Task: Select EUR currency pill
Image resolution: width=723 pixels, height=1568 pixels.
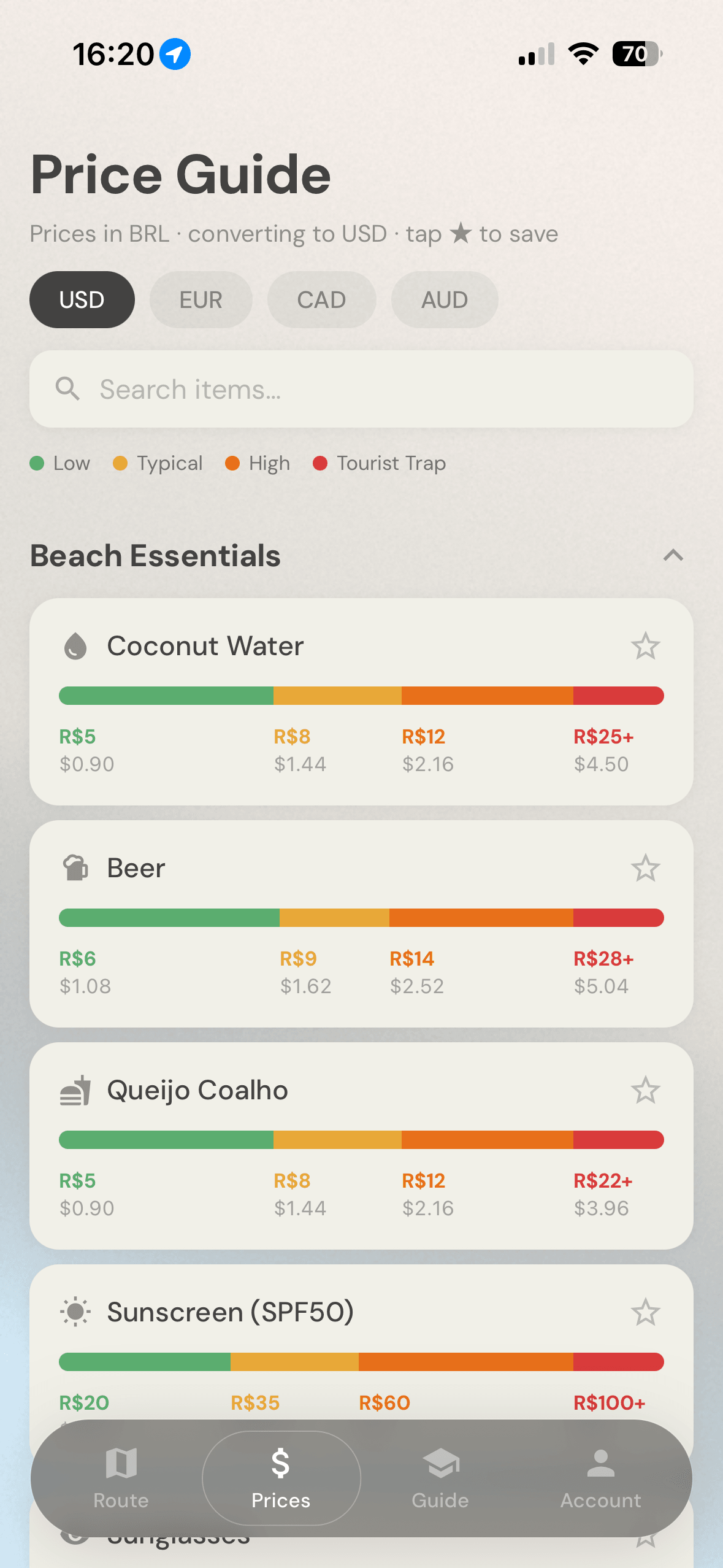Action: point(201,300)
